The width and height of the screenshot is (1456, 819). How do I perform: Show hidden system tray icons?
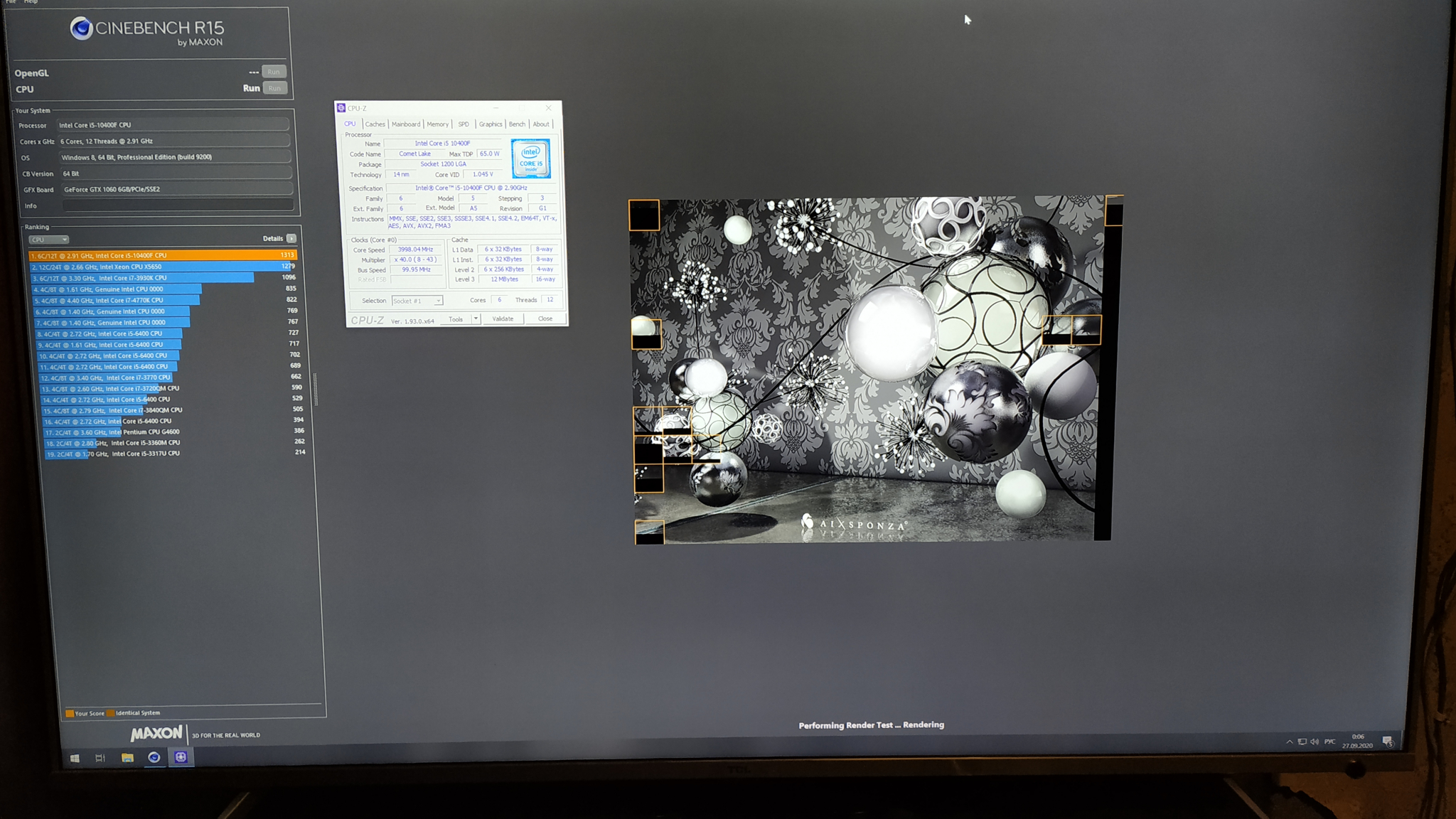pyautogui.click(x=1289, y=742)
